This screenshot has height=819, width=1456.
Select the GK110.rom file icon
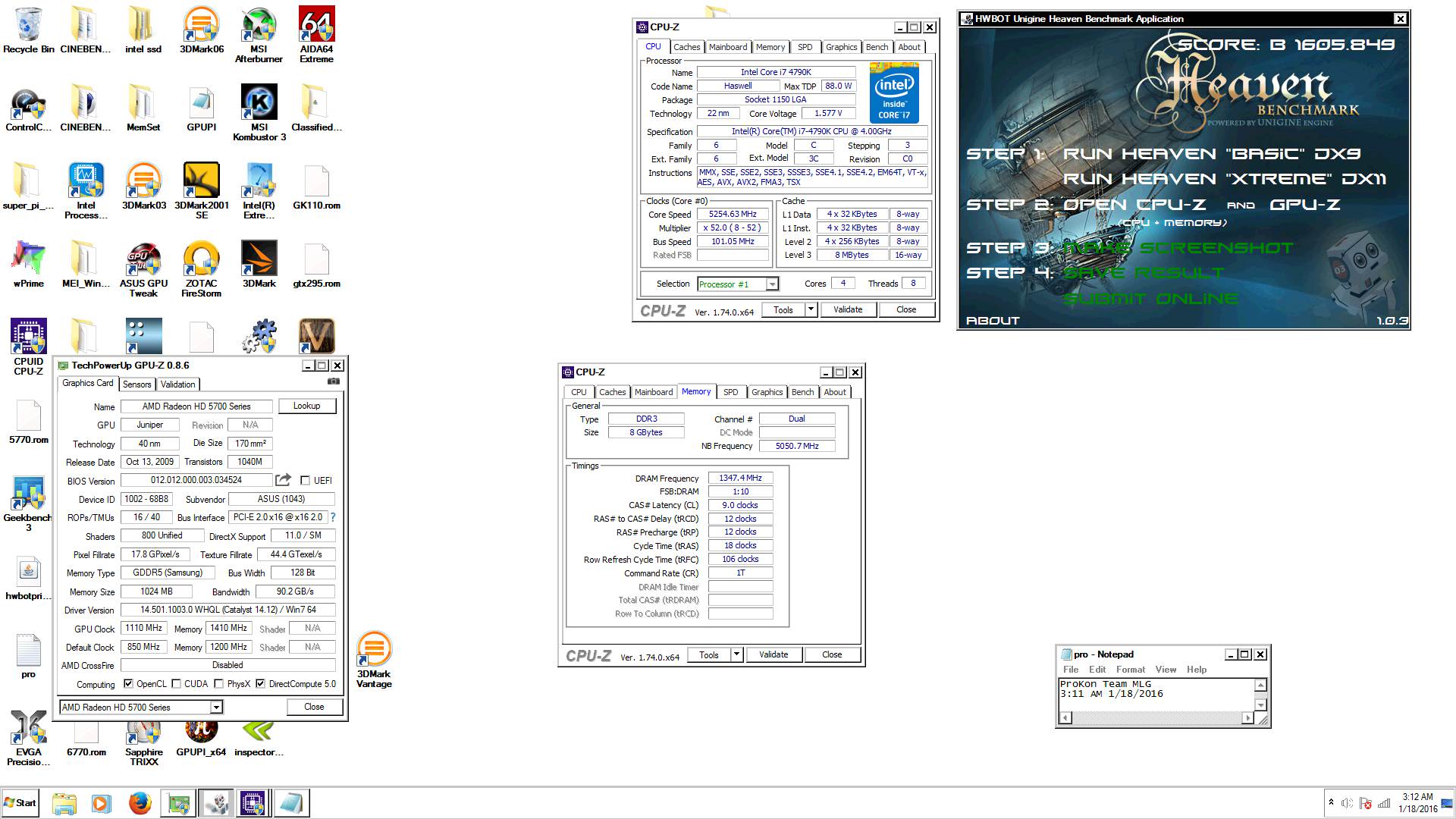[316, 186]
